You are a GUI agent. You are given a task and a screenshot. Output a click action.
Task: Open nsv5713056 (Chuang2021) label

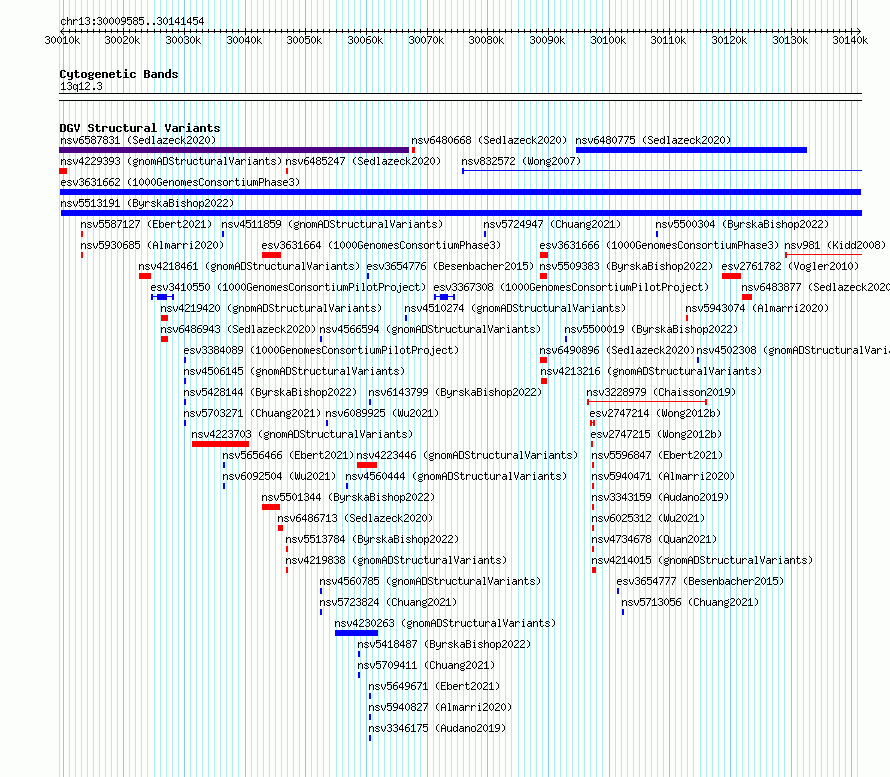[690, 602]
